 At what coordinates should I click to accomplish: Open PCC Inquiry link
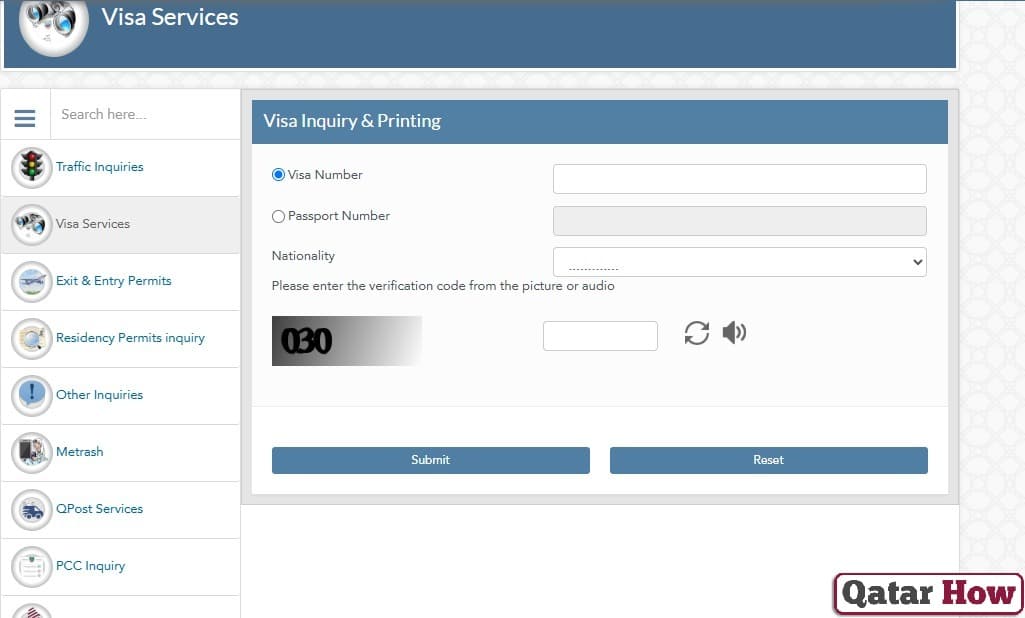point(90,566)
